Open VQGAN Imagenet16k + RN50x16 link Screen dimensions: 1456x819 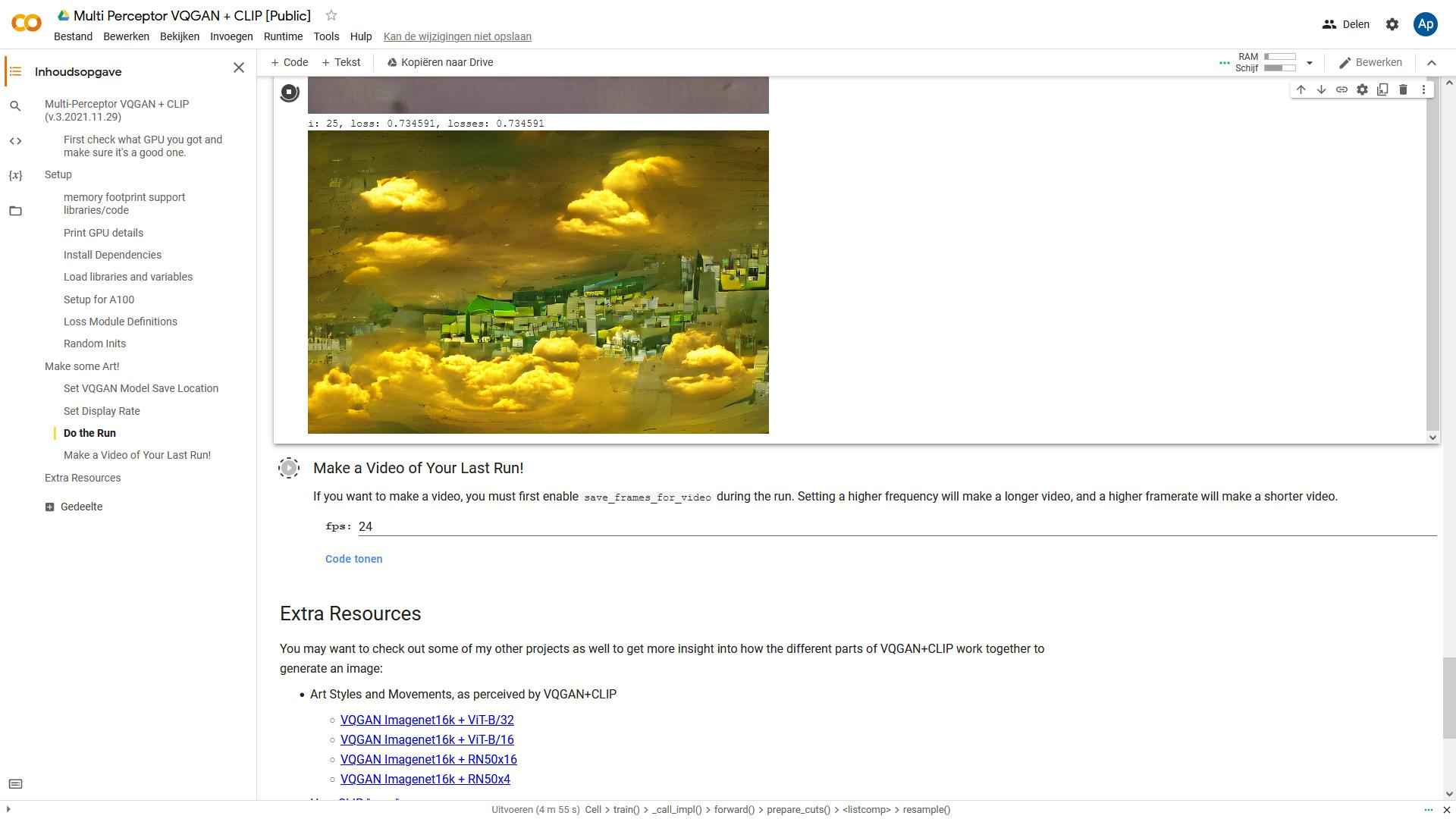click(x=428, y=759)
